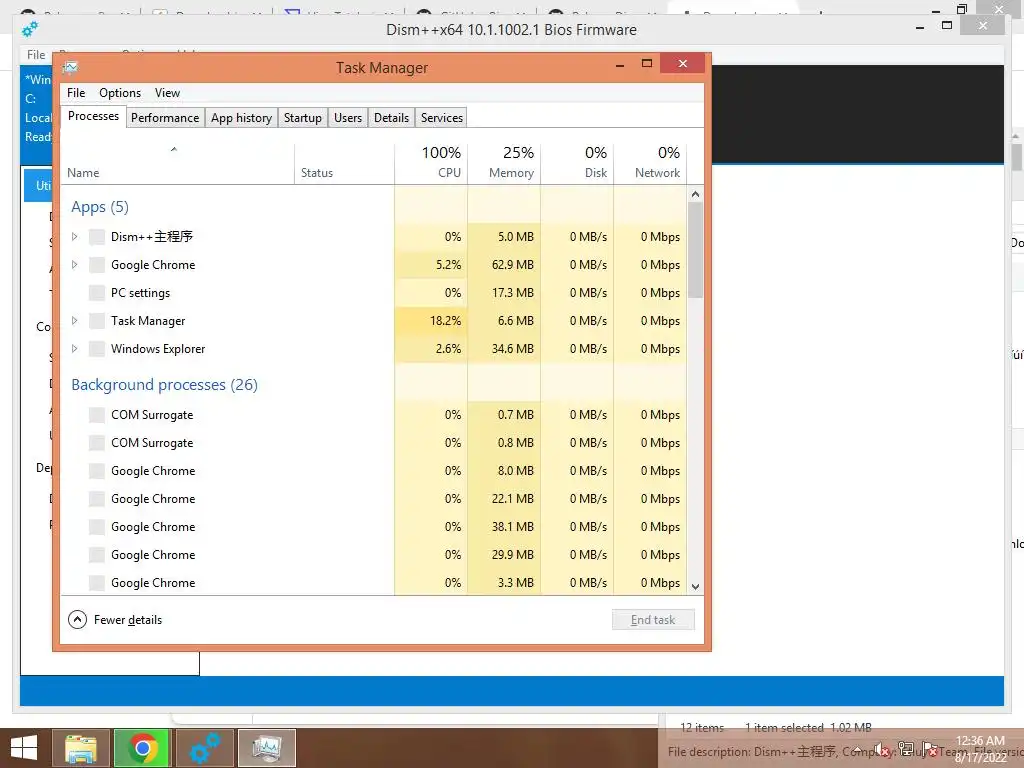Click the taskbar clock showing 12:36 AM

[980, 748]
